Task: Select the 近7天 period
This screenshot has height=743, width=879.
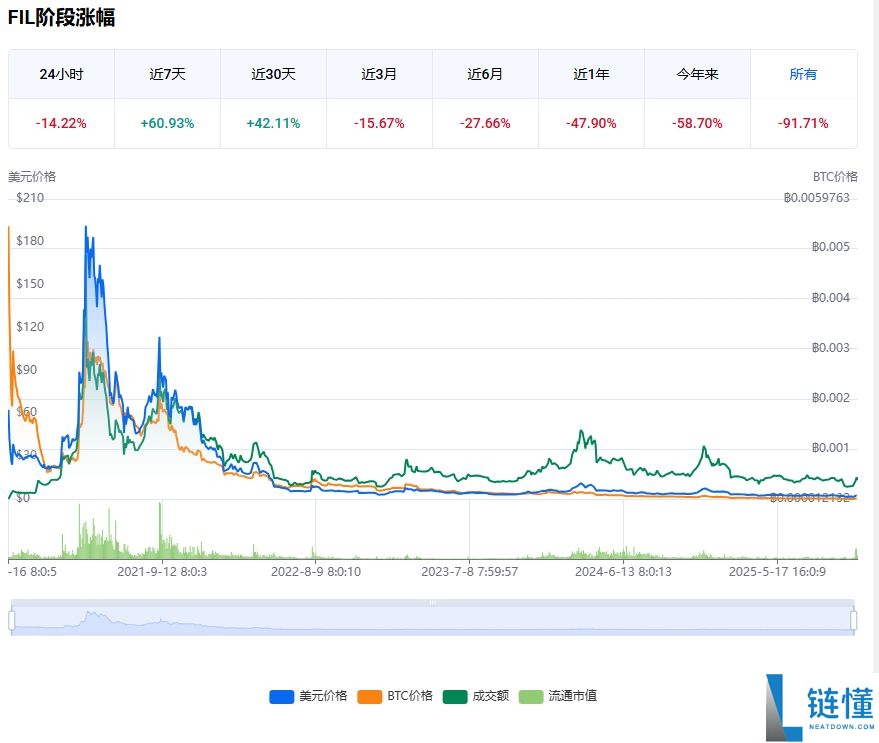Action: 167,74
